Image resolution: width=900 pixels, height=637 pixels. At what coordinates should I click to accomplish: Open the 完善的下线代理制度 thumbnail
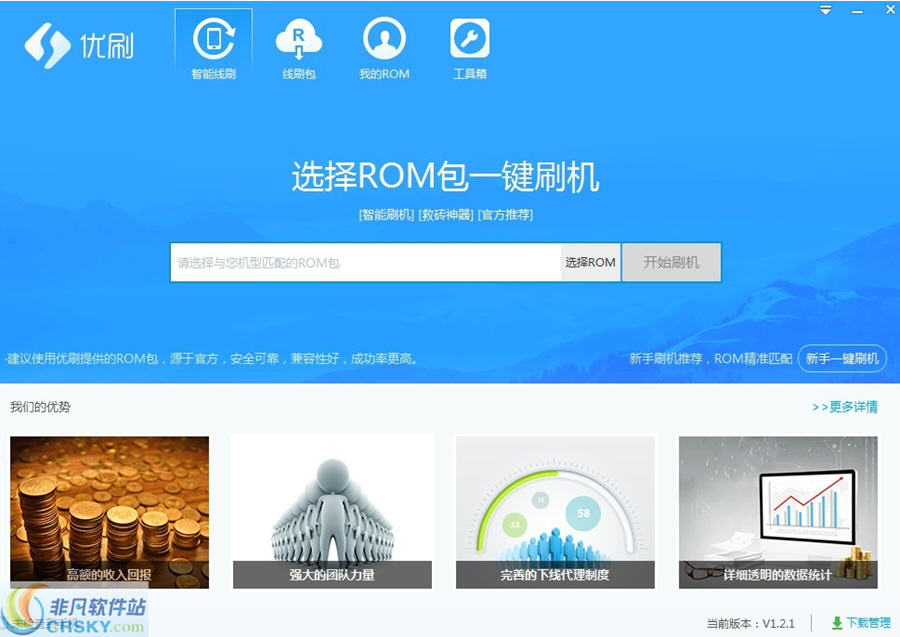pos(555,512)
